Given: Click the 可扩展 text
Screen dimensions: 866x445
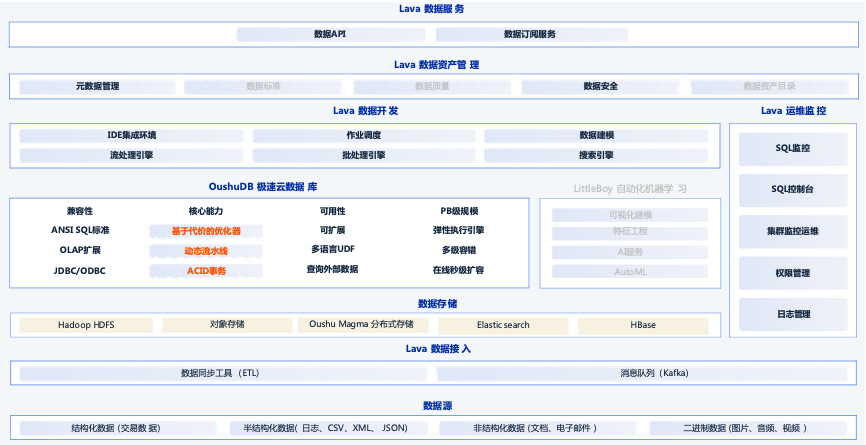Looking at the screenshot, I should (332, 230).
